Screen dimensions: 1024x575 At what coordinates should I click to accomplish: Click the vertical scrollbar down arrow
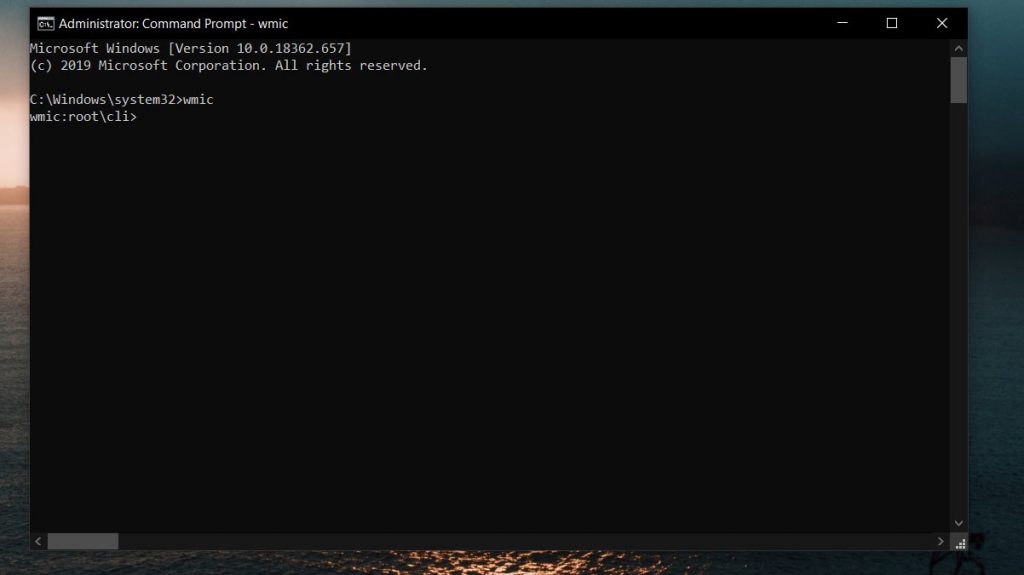958,523
